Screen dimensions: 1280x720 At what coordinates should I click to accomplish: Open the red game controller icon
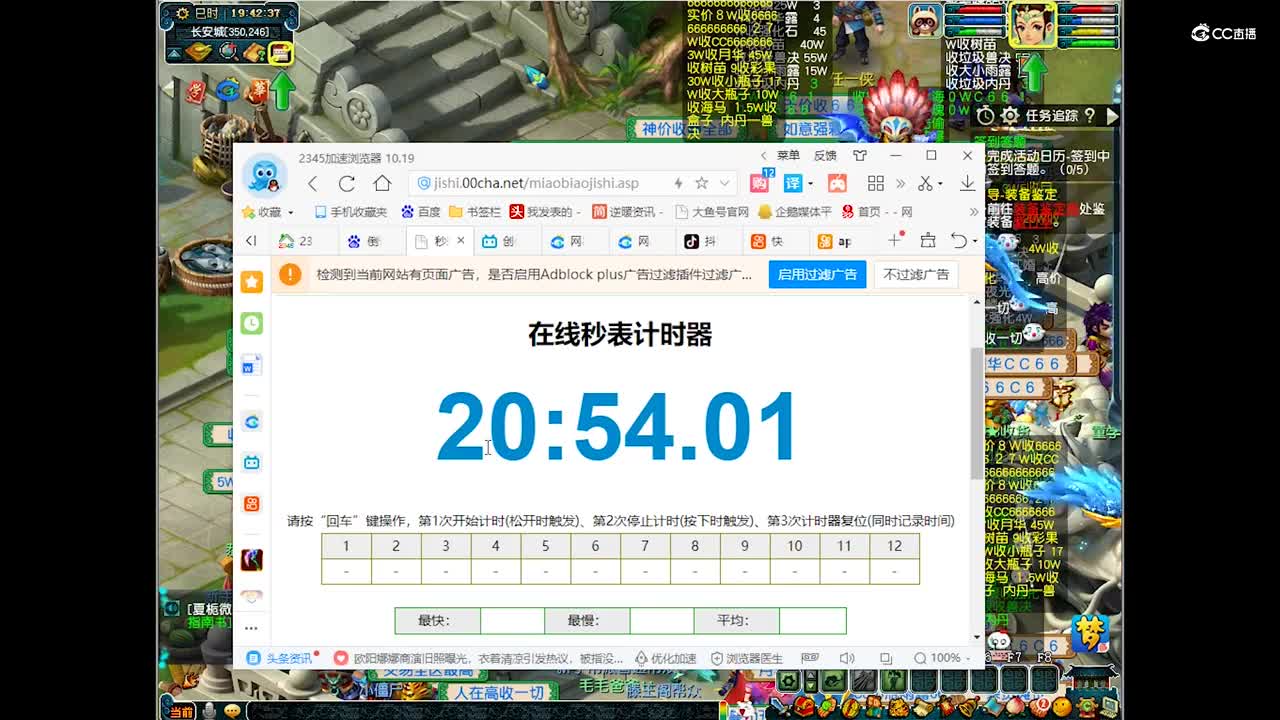click(837, 183)
